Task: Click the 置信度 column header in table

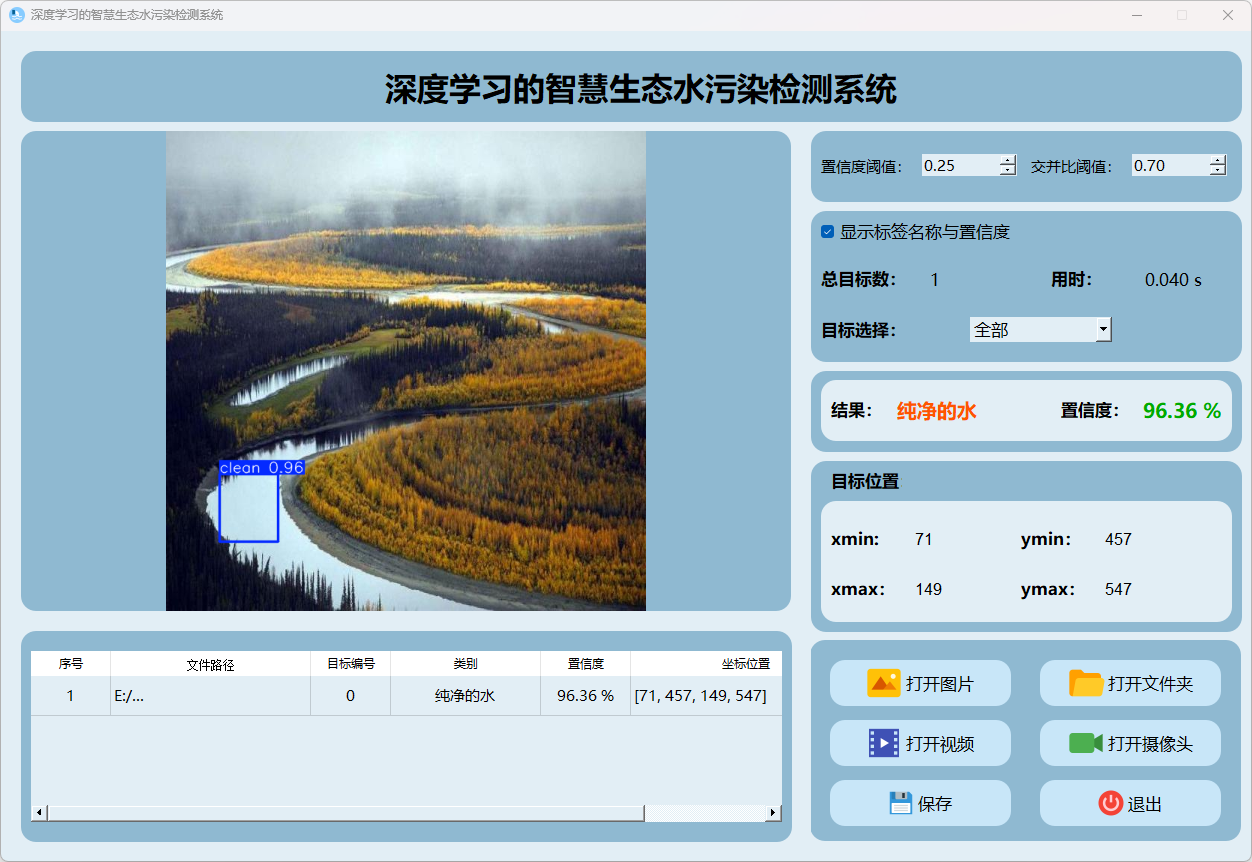Action: click(x=585, y=664)
